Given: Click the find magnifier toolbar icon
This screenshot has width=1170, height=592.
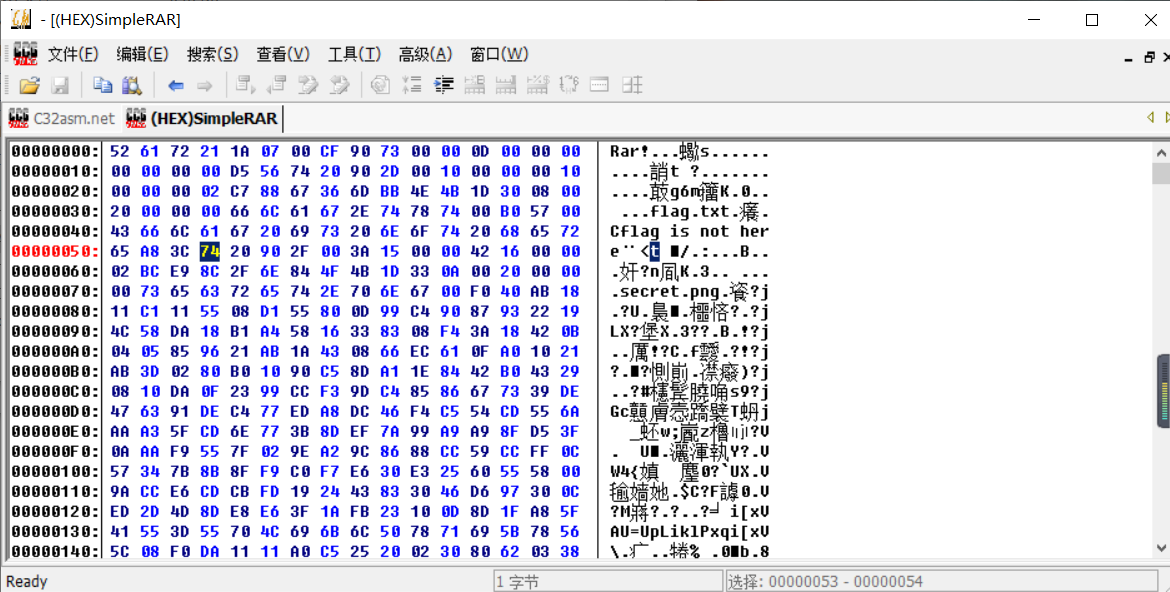Looking at the screenshot, I should (132, 85).
